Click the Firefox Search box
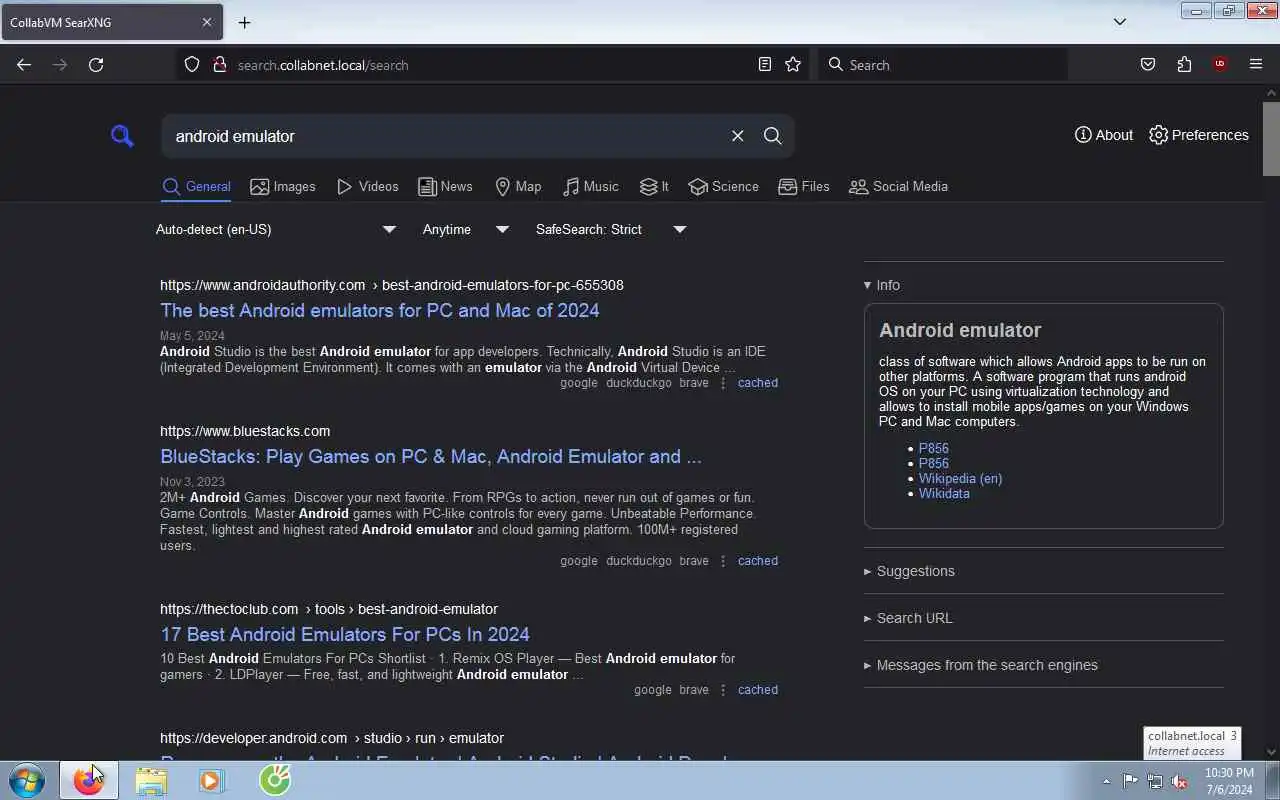Viewport: 1280px width, 800px height. tap(942, 65)
